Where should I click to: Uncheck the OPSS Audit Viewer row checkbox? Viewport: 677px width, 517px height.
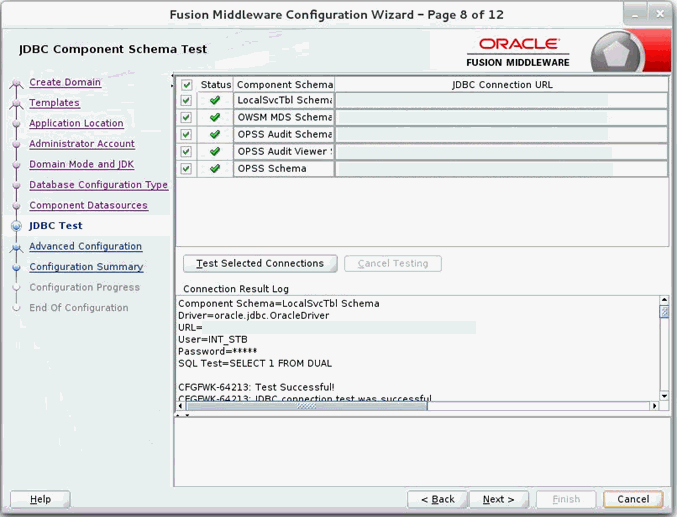pyautogui.click(x=186, y=152)
